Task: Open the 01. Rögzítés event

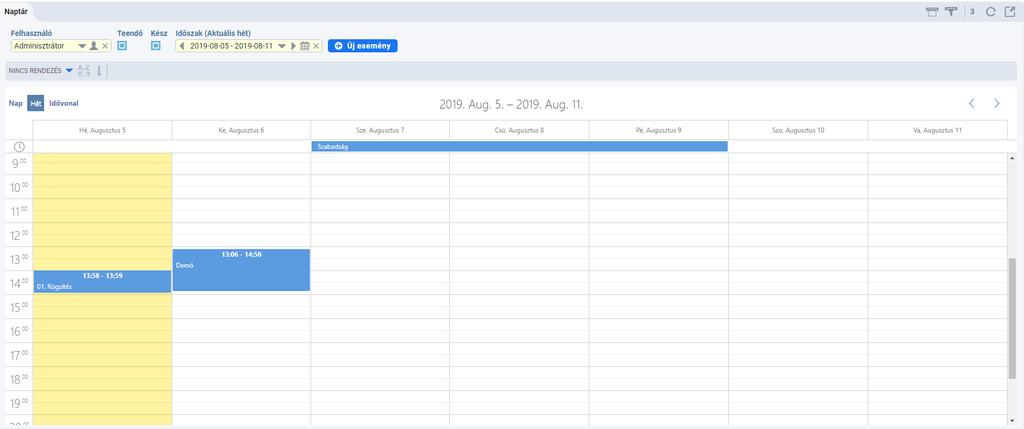Action: [102, 281]
